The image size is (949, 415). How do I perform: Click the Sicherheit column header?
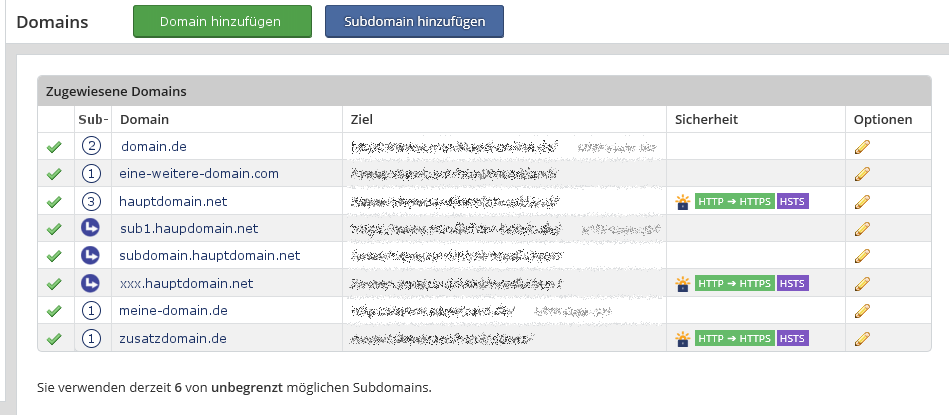706,120
